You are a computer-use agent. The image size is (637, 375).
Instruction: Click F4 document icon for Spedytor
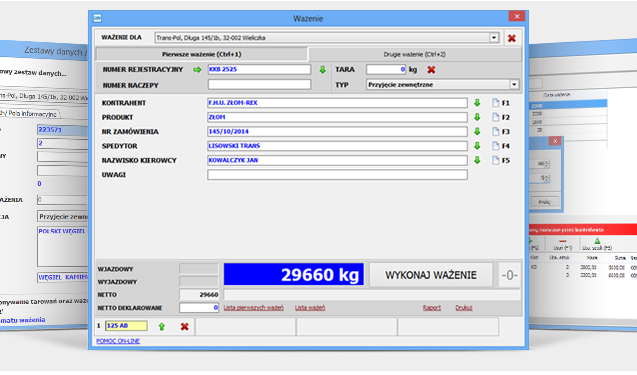496,146
